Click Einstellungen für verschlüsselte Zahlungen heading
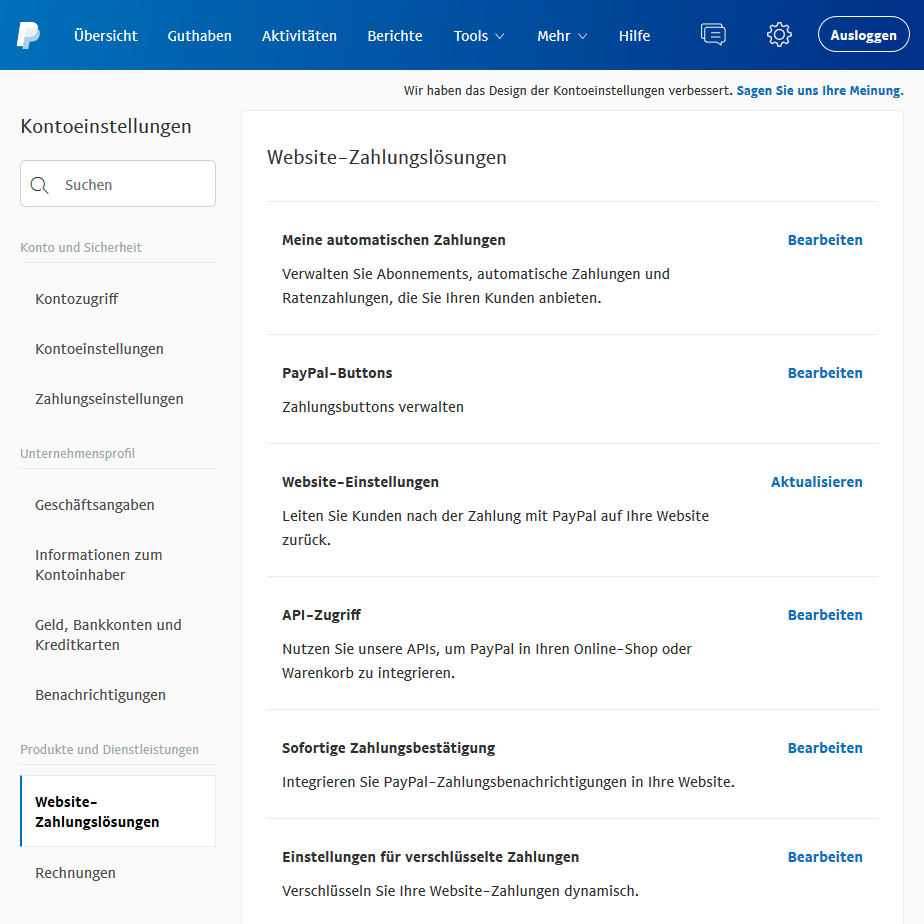The width and height of the screenshot is (924, 924). [430, 857]
